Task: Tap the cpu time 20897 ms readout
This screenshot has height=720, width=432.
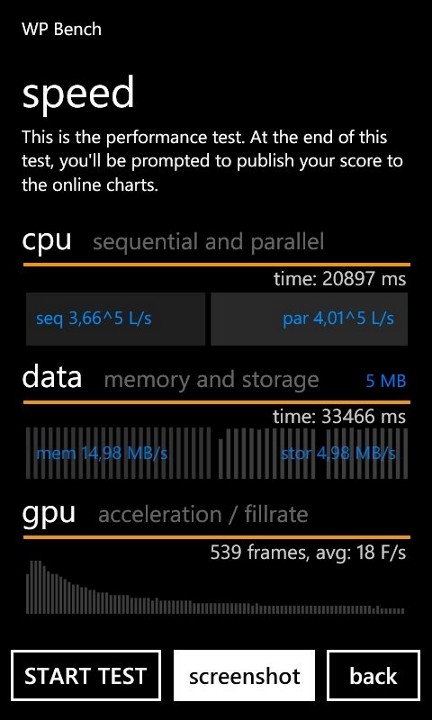Action: tap(340, 279)
